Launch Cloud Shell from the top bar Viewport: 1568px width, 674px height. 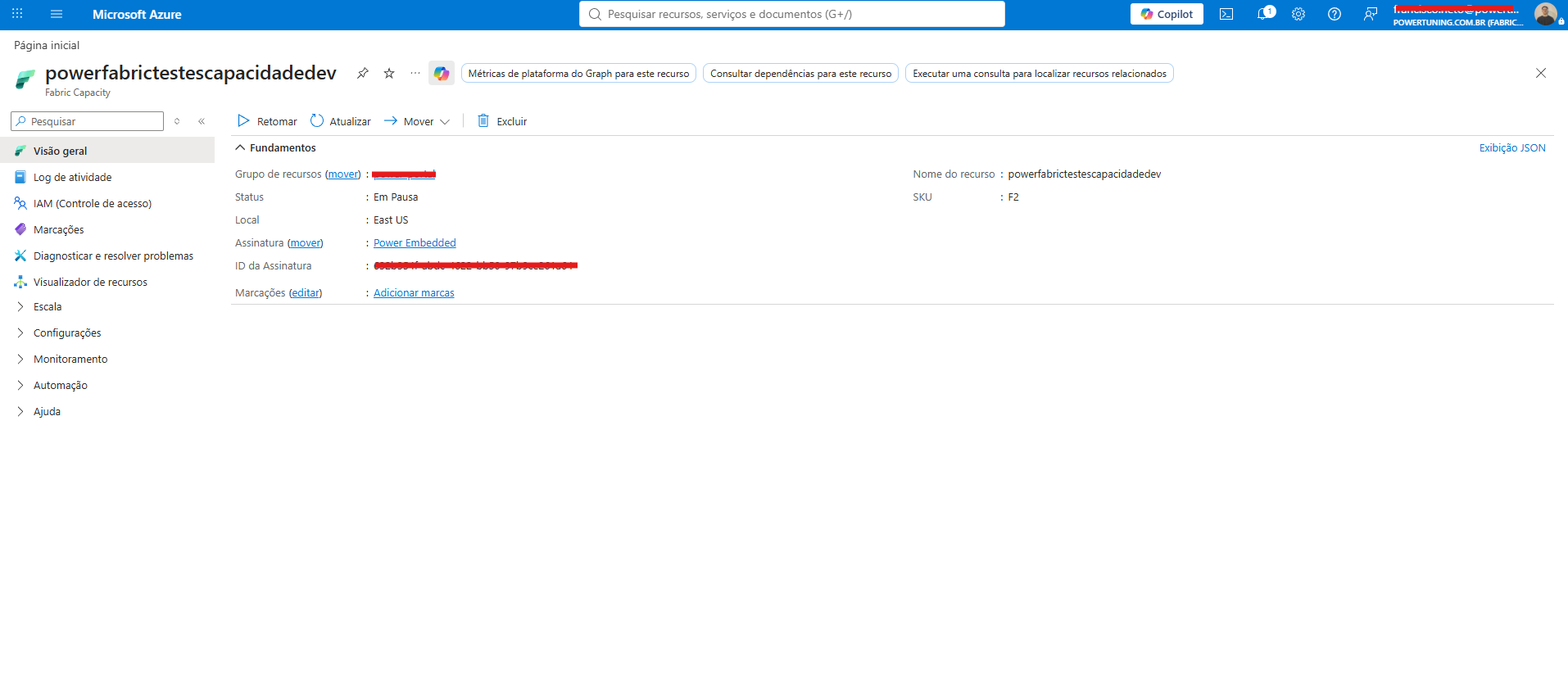click(x=1226, y=14)
